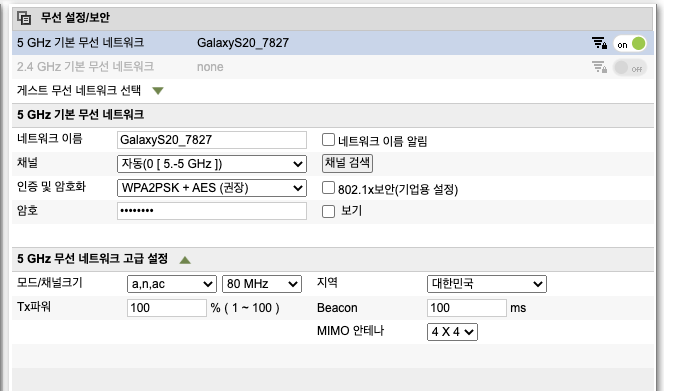Select the 2.4 GHz 기본 무선 네트워크 row
This screenshot has height=391, width=673.
[x=333, y=67]
